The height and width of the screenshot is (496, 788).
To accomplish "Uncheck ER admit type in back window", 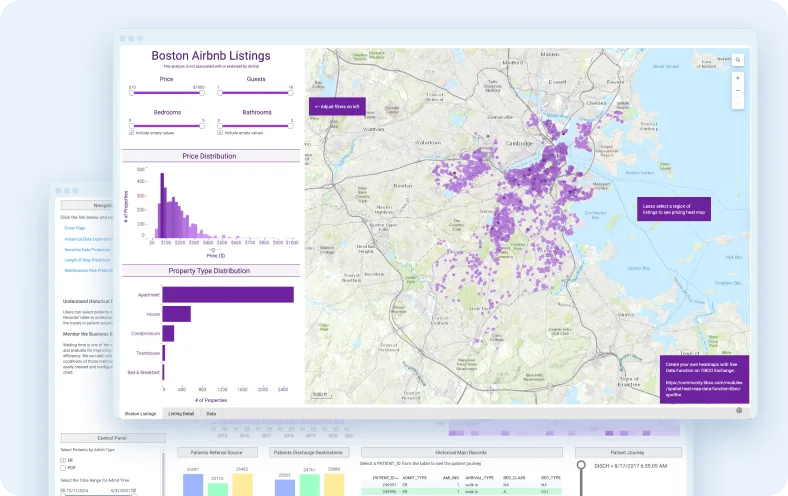I will pos(63,460).
